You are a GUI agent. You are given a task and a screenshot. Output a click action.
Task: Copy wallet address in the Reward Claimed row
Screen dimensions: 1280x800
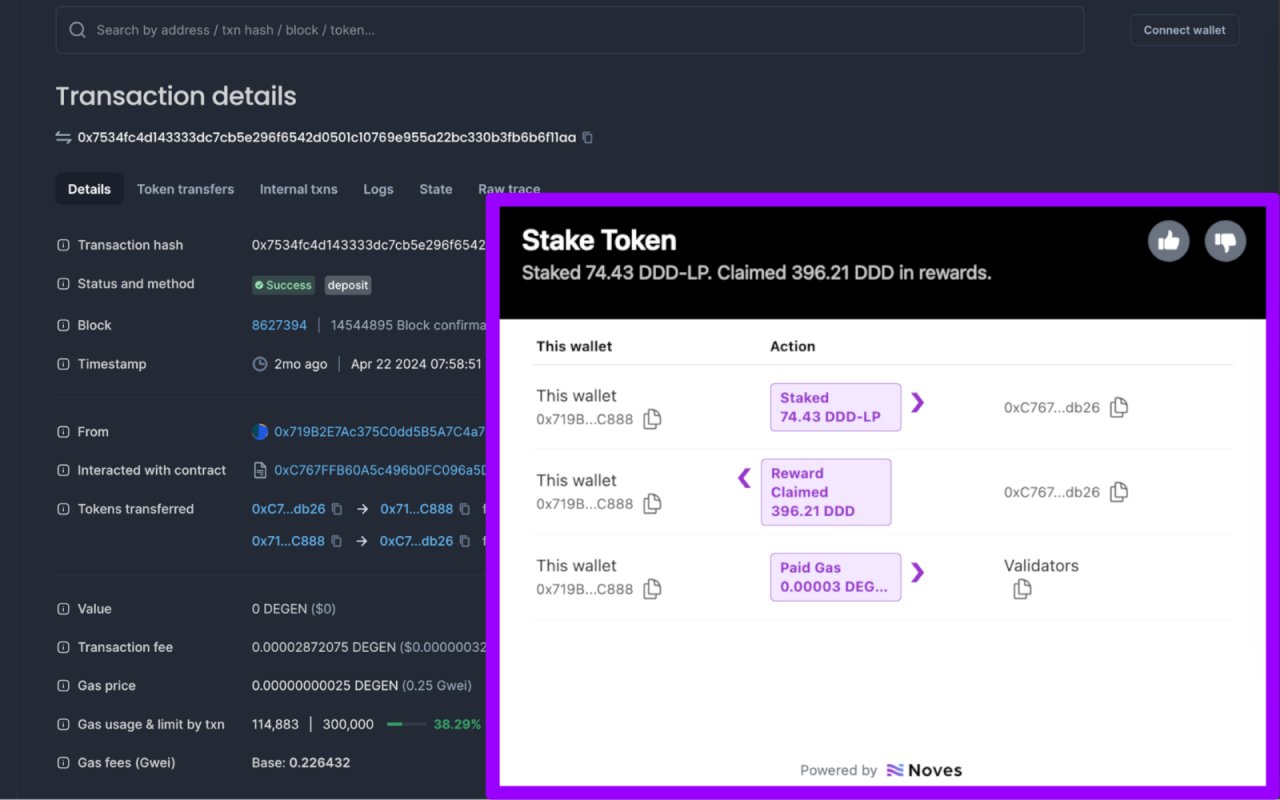pyautogui.click(x=652, y=504)
